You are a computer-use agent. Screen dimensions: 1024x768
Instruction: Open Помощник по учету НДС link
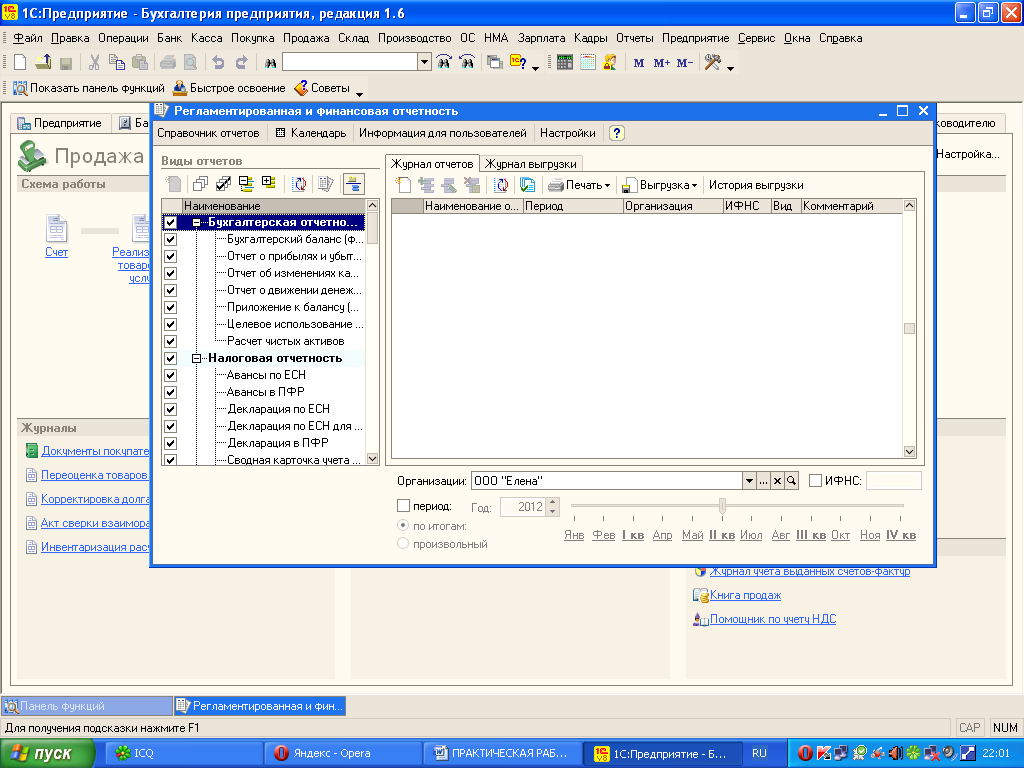pyautogui.click(x=773, y=619)
